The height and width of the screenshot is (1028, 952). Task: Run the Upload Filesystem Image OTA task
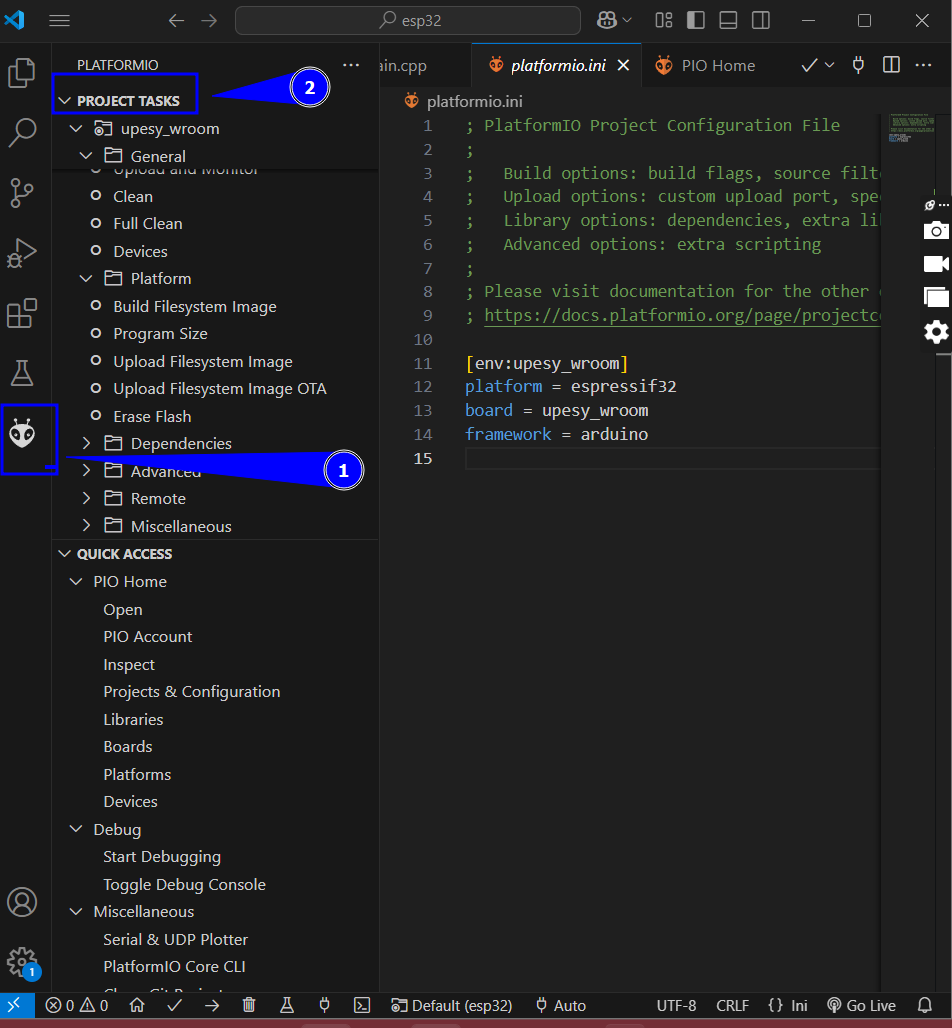(x=220, y=389)
